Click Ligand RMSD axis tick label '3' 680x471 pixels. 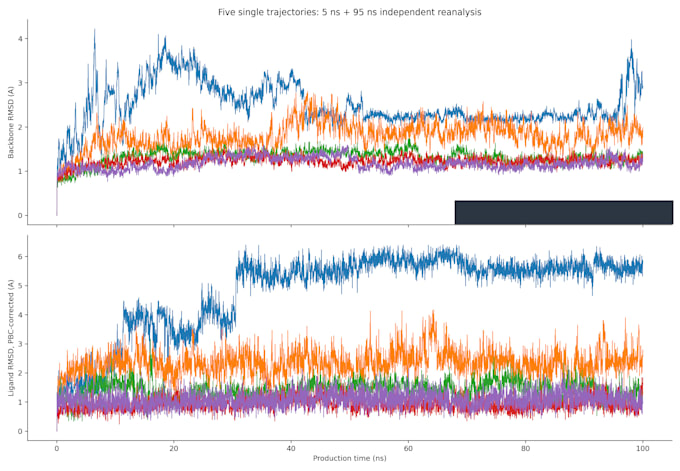(x=20, y=344)
